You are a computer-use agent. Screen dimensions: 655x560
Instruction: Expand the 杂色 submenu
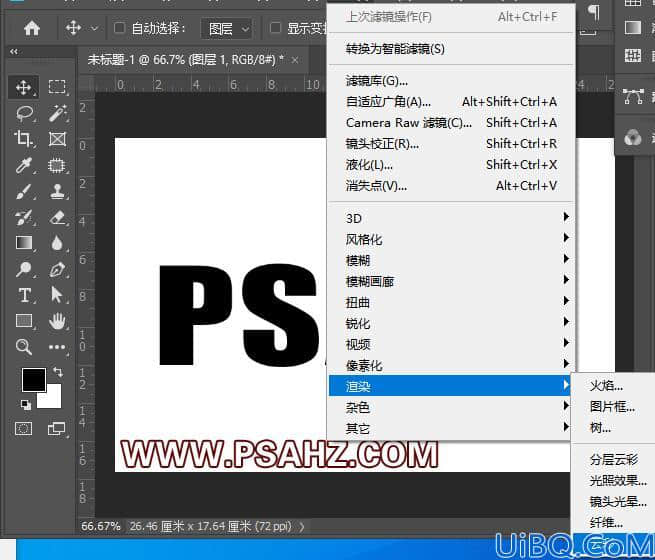coord(451,407)
